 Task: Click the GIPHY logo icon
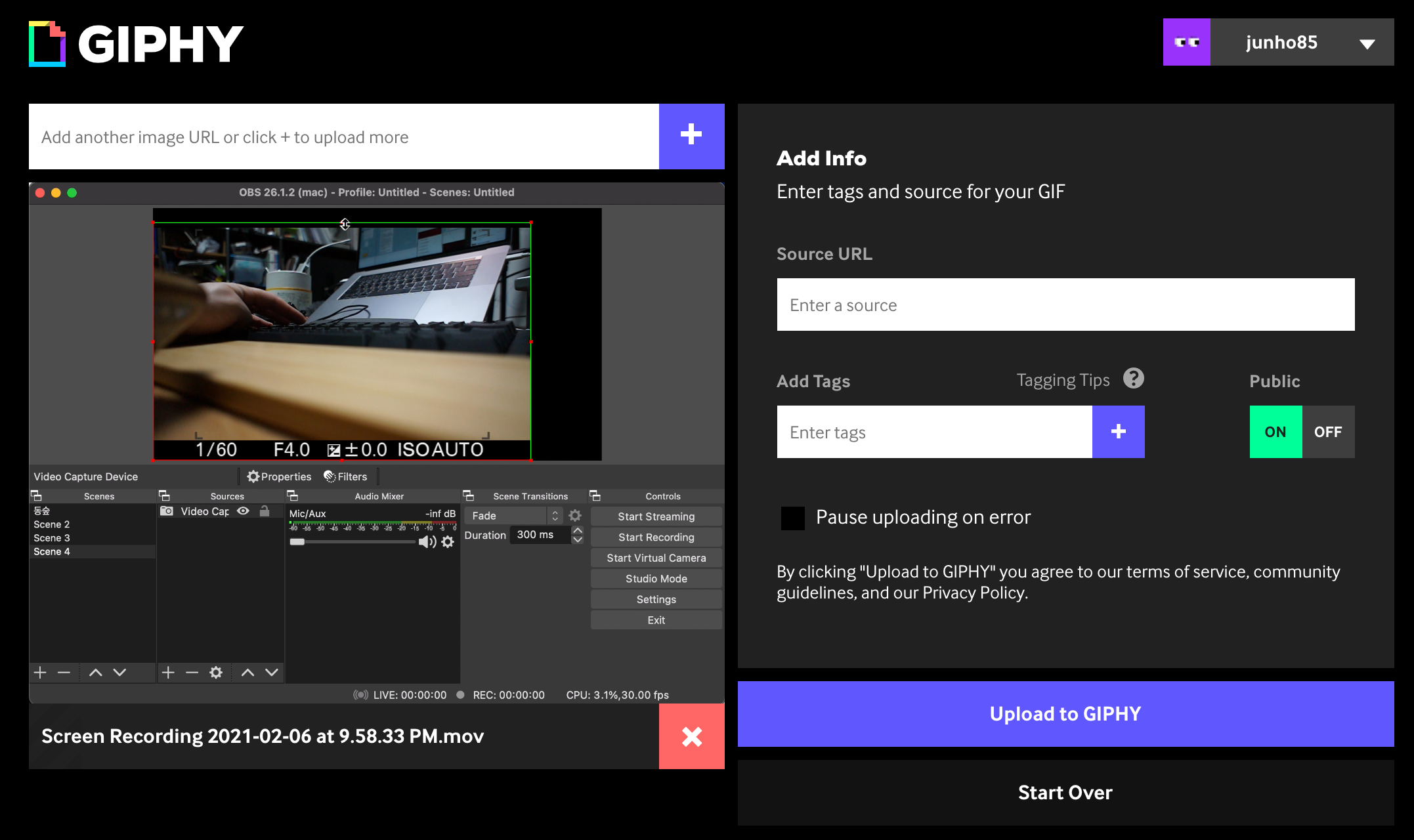tap(47, 44)
